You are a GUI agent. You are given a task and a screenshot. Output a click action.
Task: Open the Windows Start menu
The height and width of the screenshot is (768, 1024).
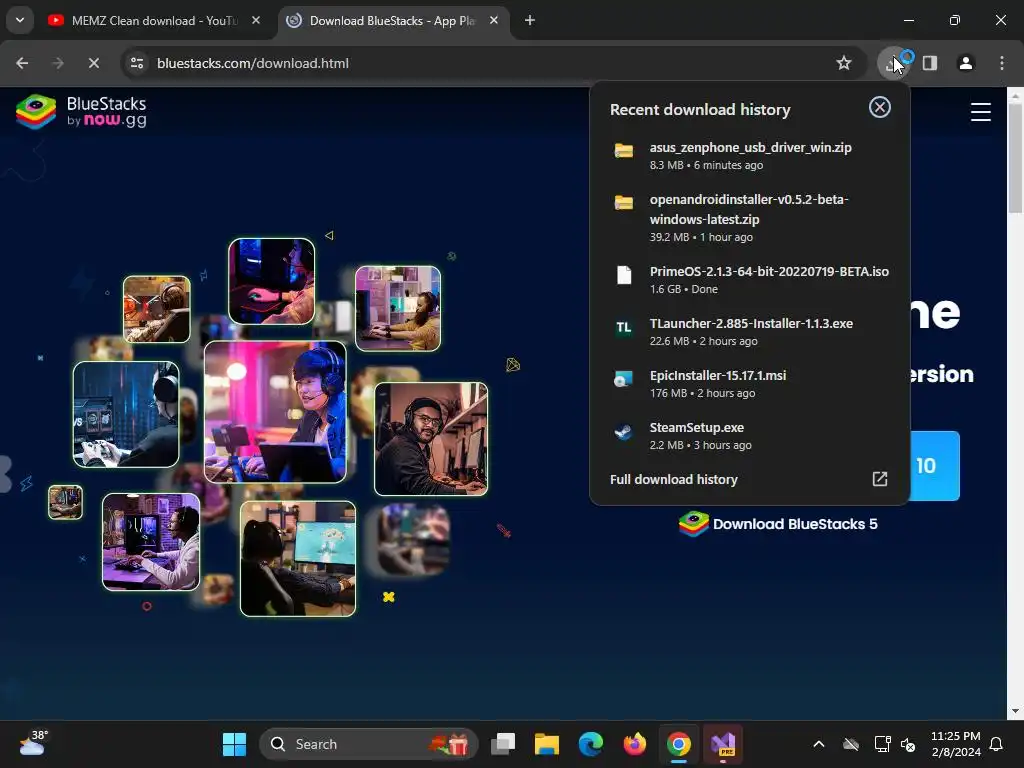[234, 744]
